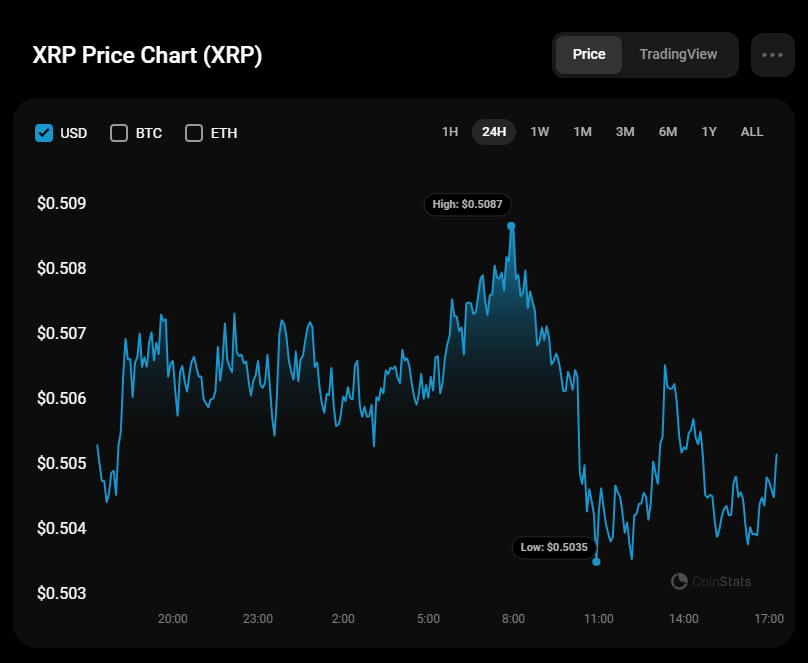The height and width of the screenshot is (663, 808).
Task: Uncheck the USD currency checkbox
Action: click(x=44, y=133)
